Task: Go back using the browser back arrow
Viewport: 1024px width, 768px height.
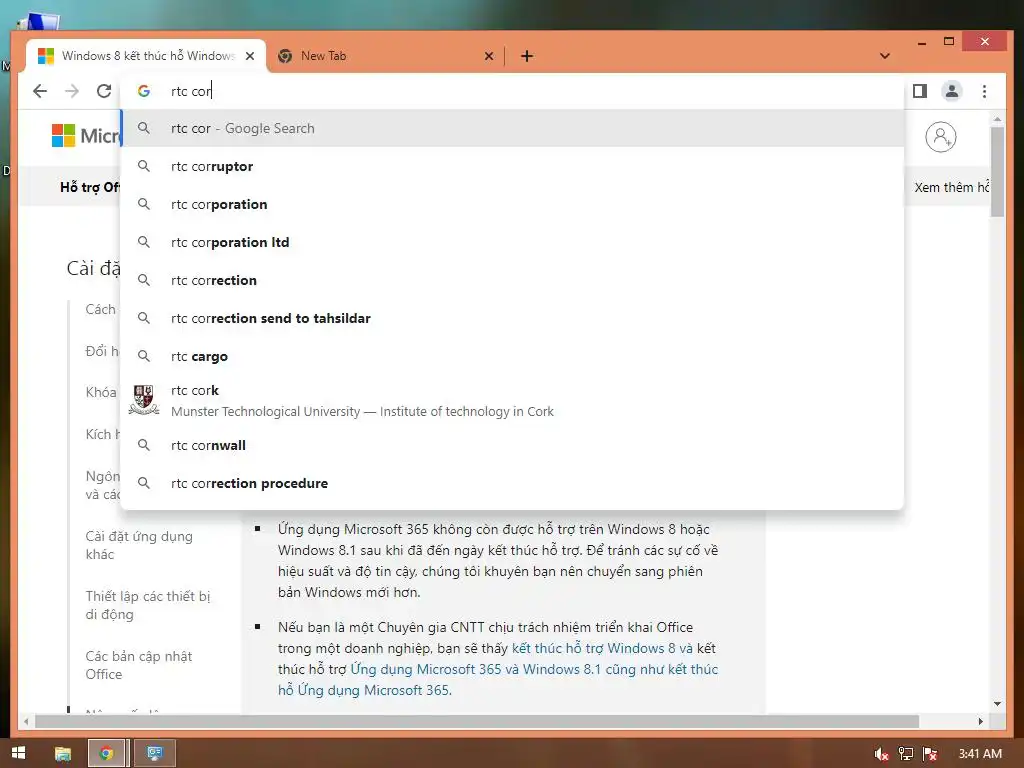Action: (40, 91)
